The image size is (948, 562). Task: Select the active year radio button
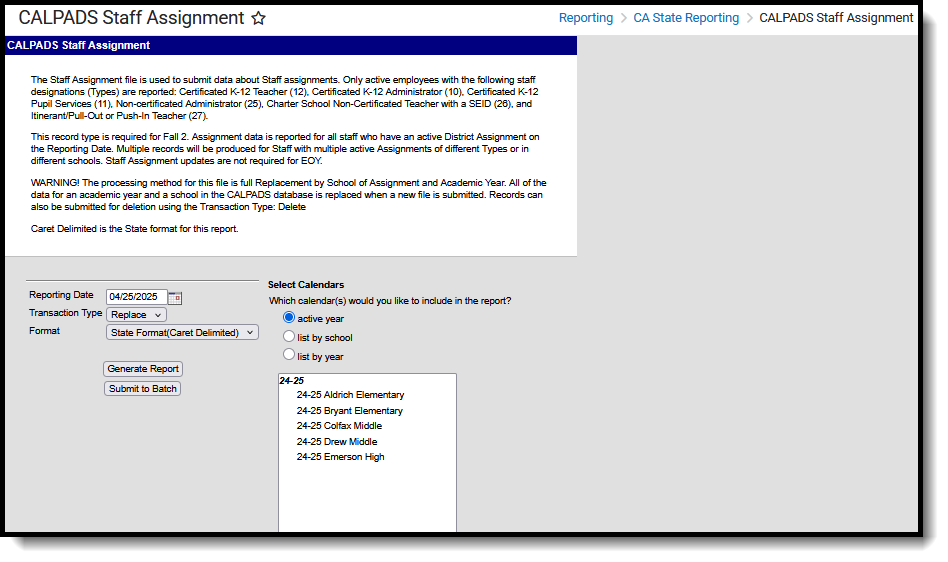tap(289, 317)
